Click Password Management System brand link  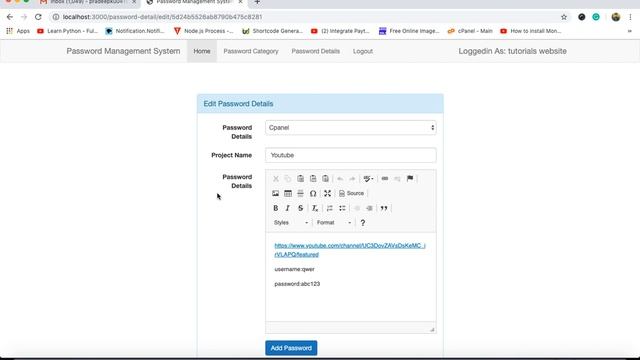(x=123, y=51)
